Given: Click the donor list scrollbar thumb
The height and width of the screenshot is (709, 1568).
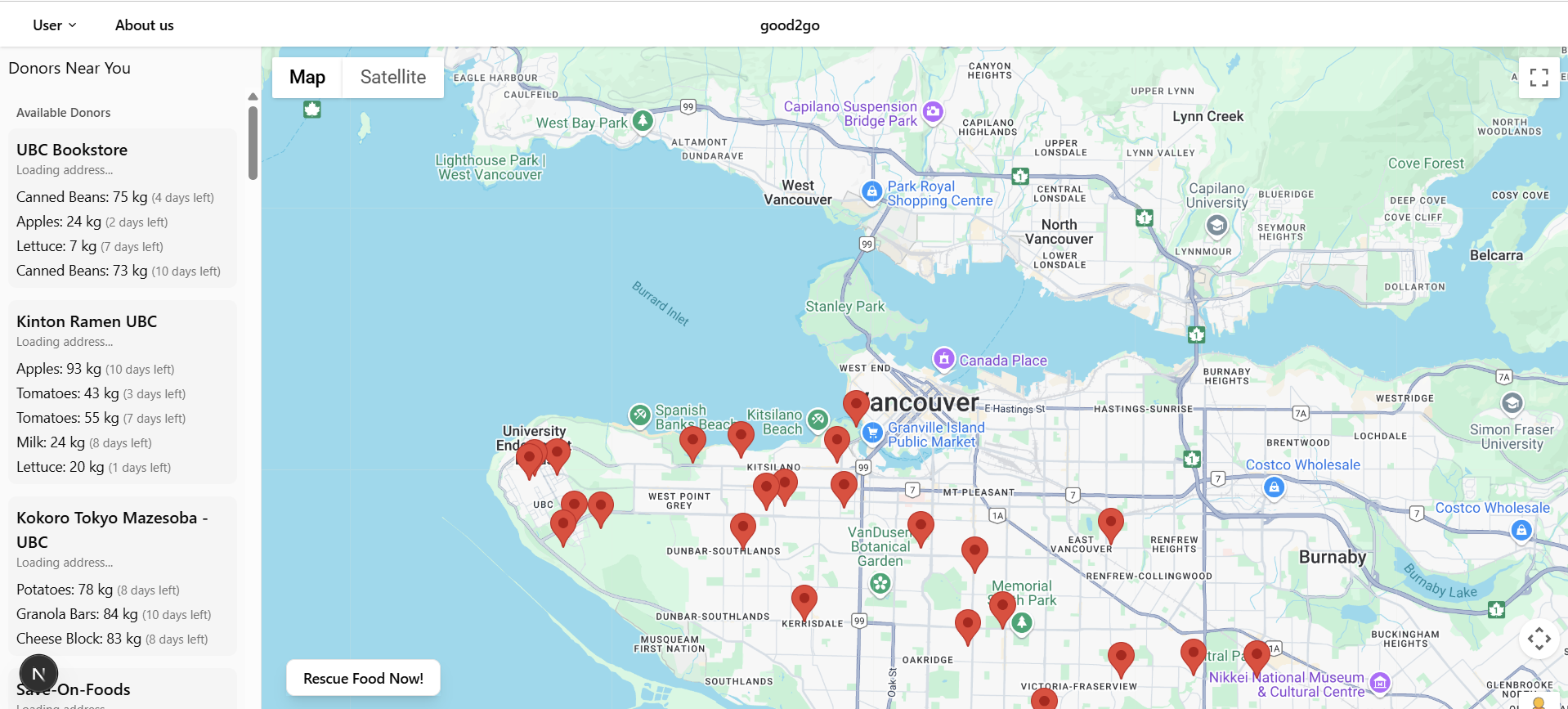Looking at the screenshot, I should tap(253, 143).
